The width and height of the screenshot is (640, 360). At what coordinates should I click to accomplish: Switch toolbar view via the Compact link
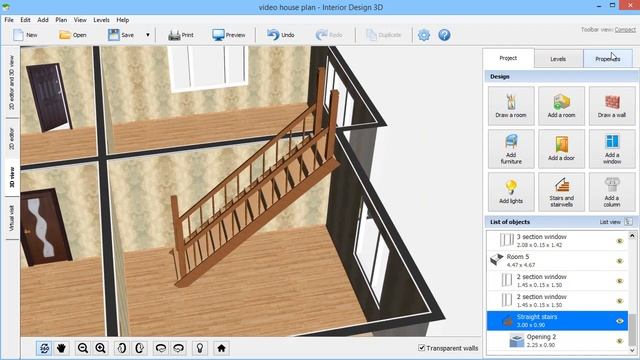tap(625, 29)
